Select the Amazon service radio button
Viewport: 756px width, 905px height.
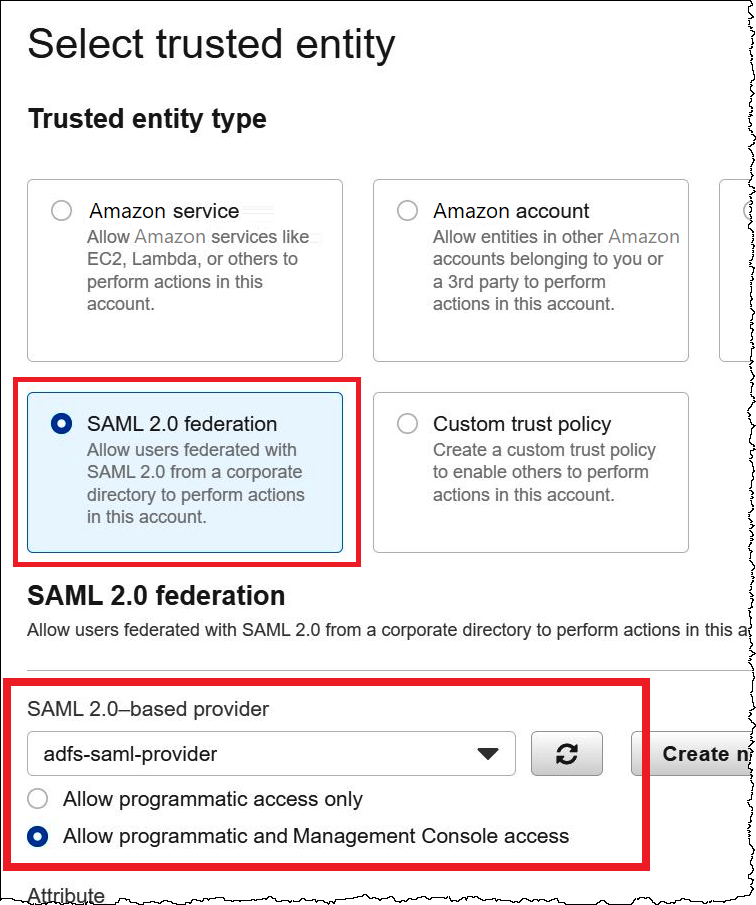click(62, 211)
